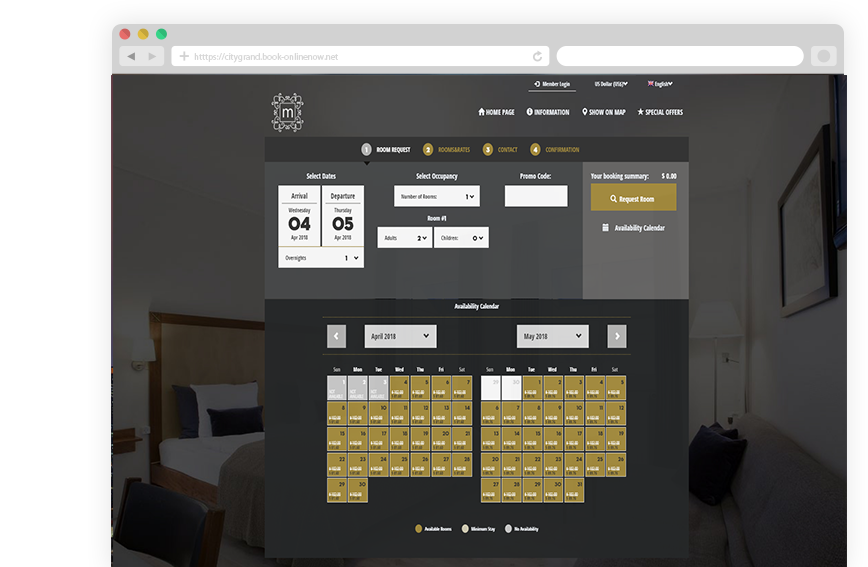Open the Number of Rooms dropdown
The height and width of the screenshot is (567, 868).
pyautogui.click(x=437, y=197)
